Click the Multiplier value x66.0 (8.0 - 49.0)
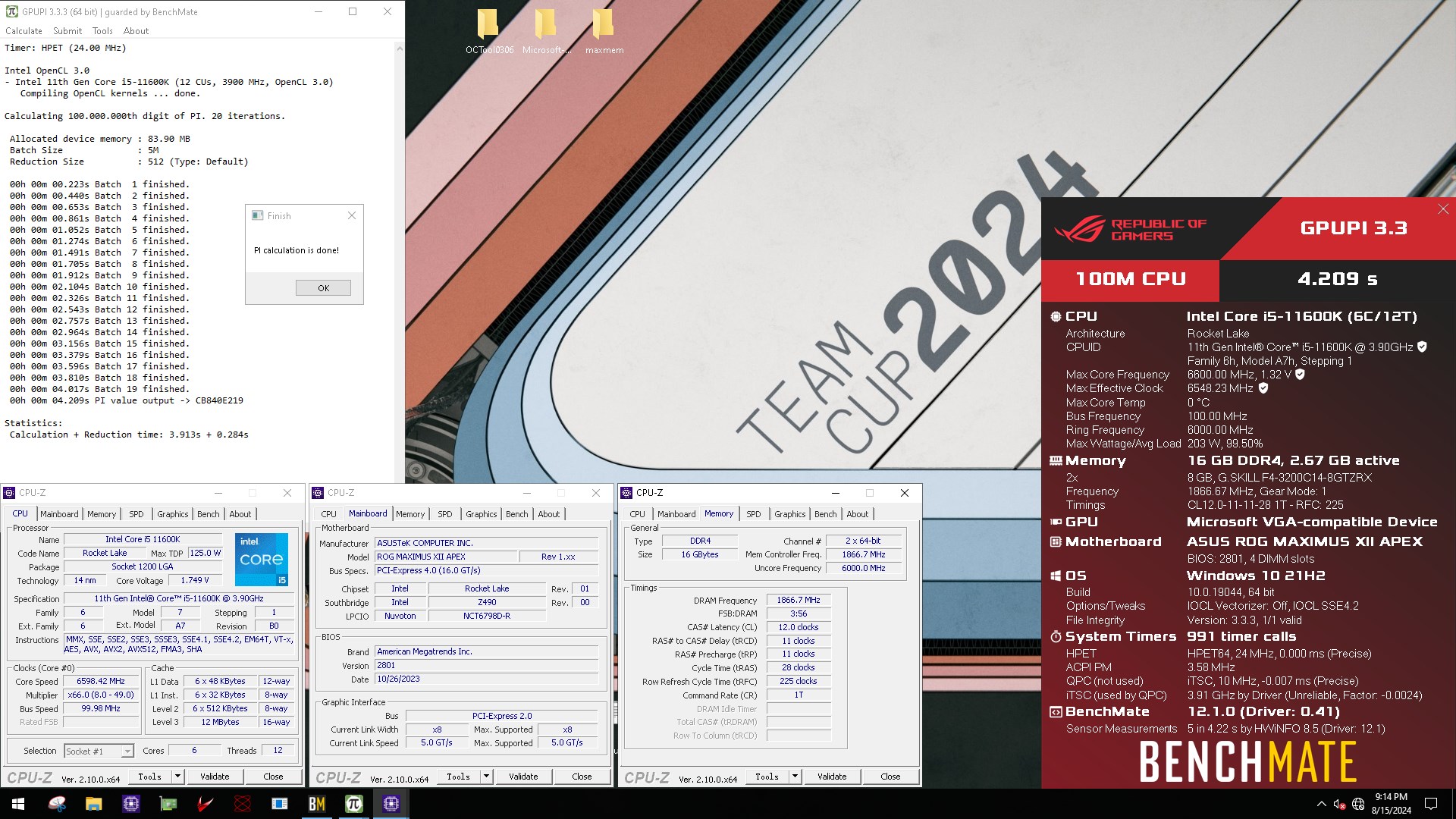 pos(101,695)
